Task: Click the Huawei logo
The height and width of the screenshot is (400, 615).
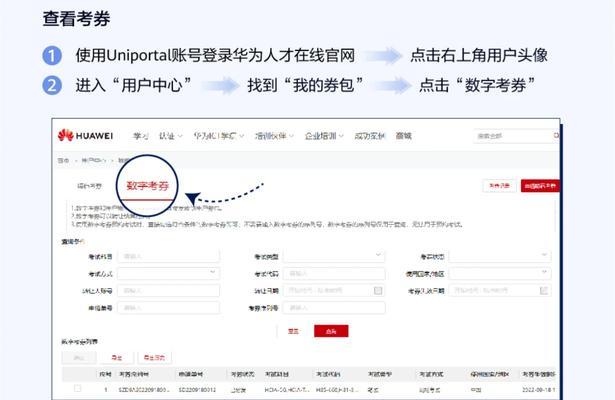Action: click(86, 136)
